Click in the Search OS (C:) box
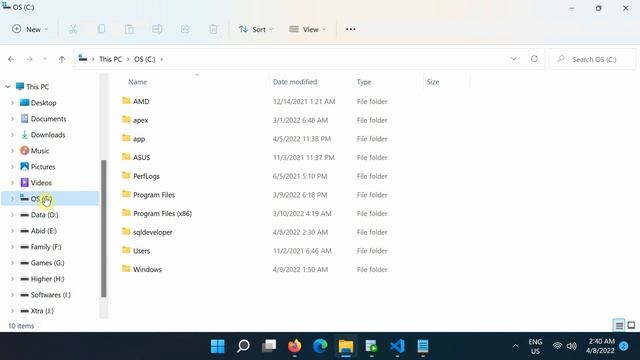This screenshot has height=360, width=640. coord(593,59)
